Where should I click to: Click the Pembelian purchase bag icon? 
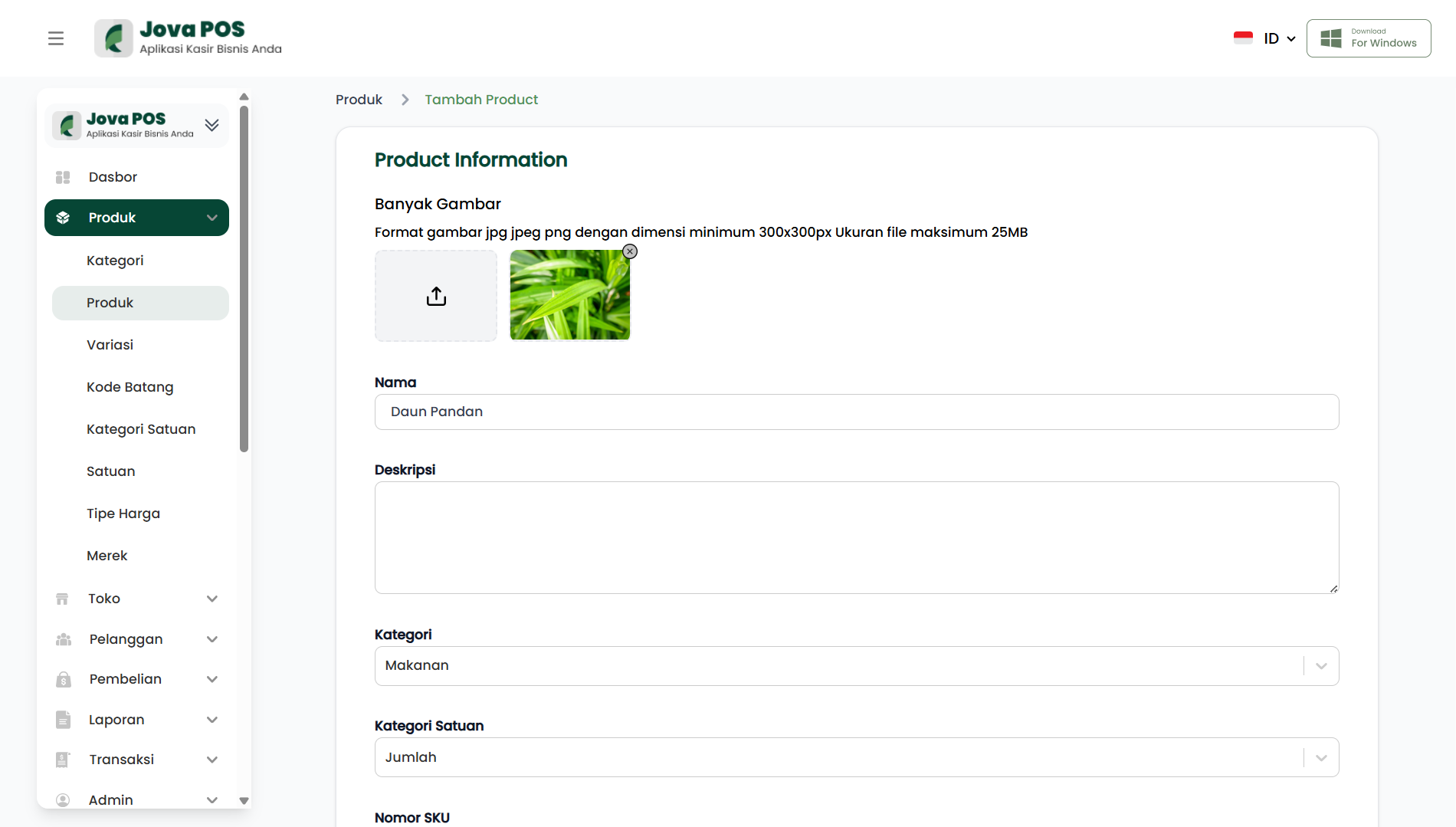coord(63,679)
